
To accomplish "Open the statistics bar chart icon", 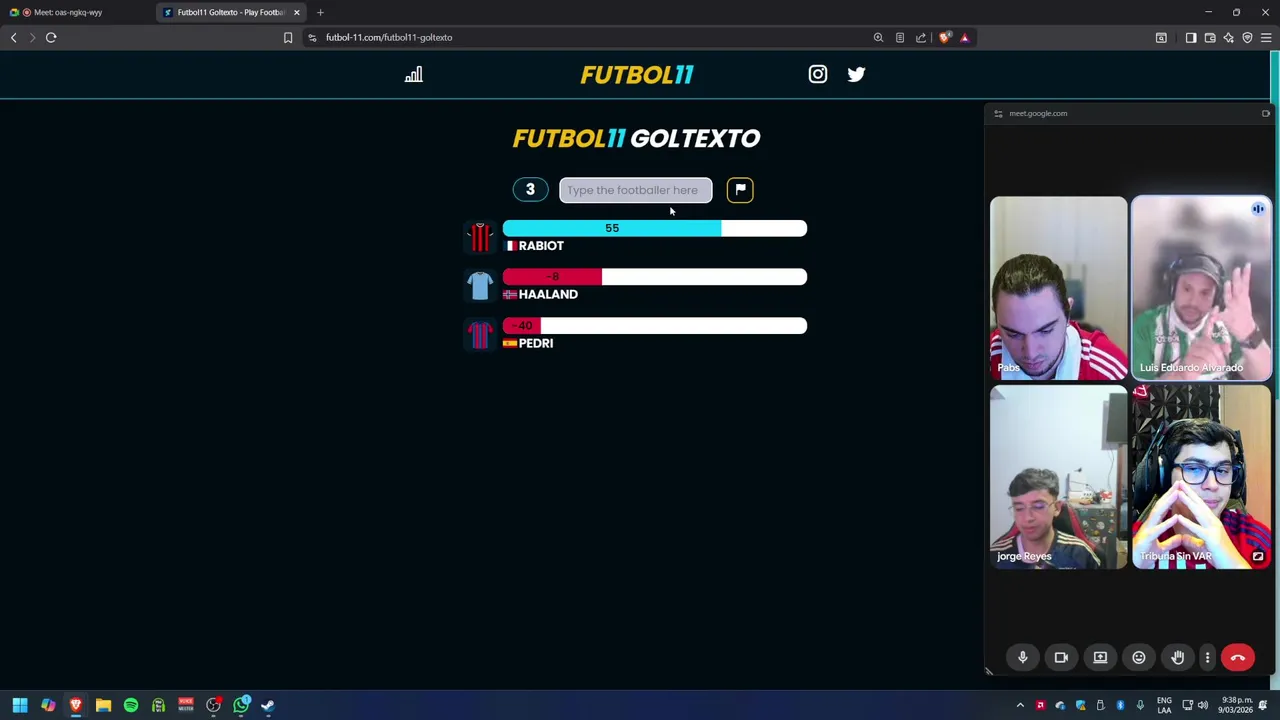I will pos(413,75).
